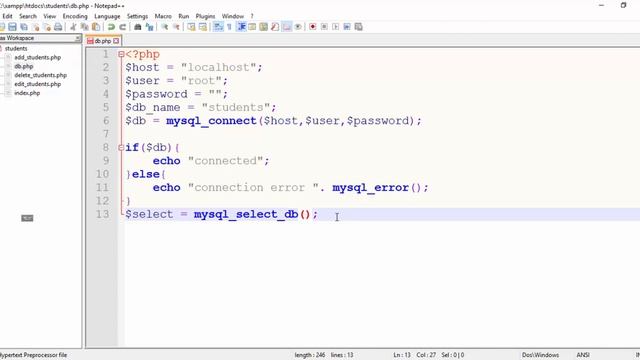Click the "localhost" string on line 2
640x360 pixels.
click(x=218, y=67)
